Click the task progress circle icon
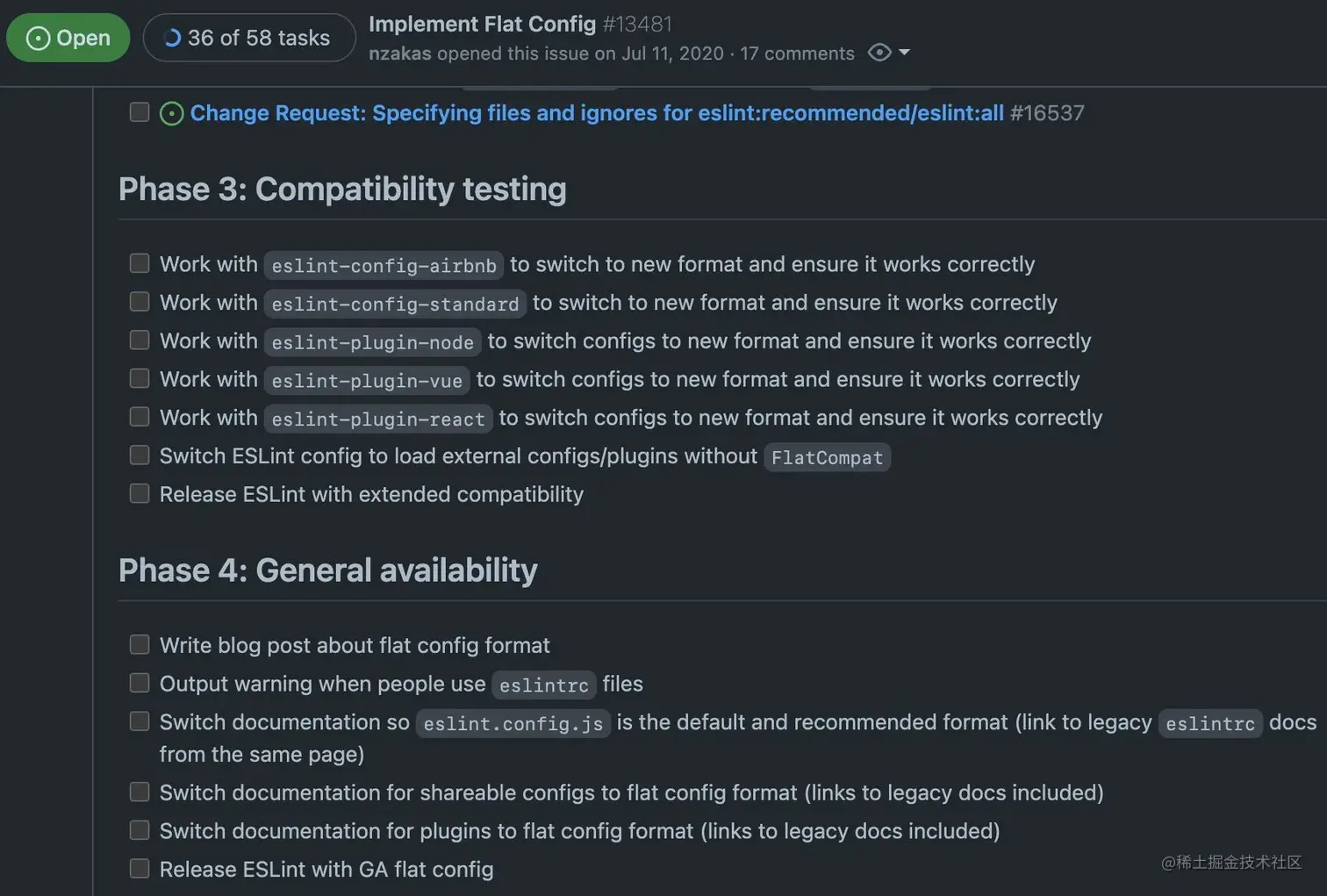Screen dimensions: 1327x896 point(173,38)
